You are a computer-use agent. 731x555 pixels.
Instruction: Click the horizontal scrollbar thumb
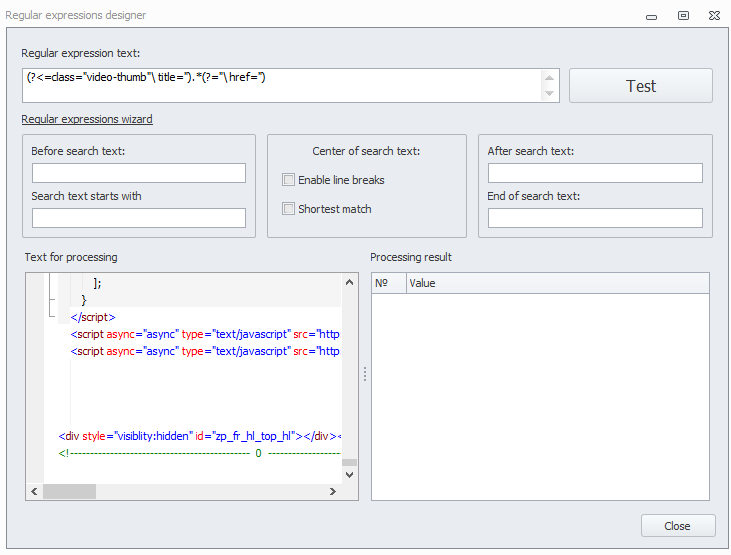(x=69, y=492)
